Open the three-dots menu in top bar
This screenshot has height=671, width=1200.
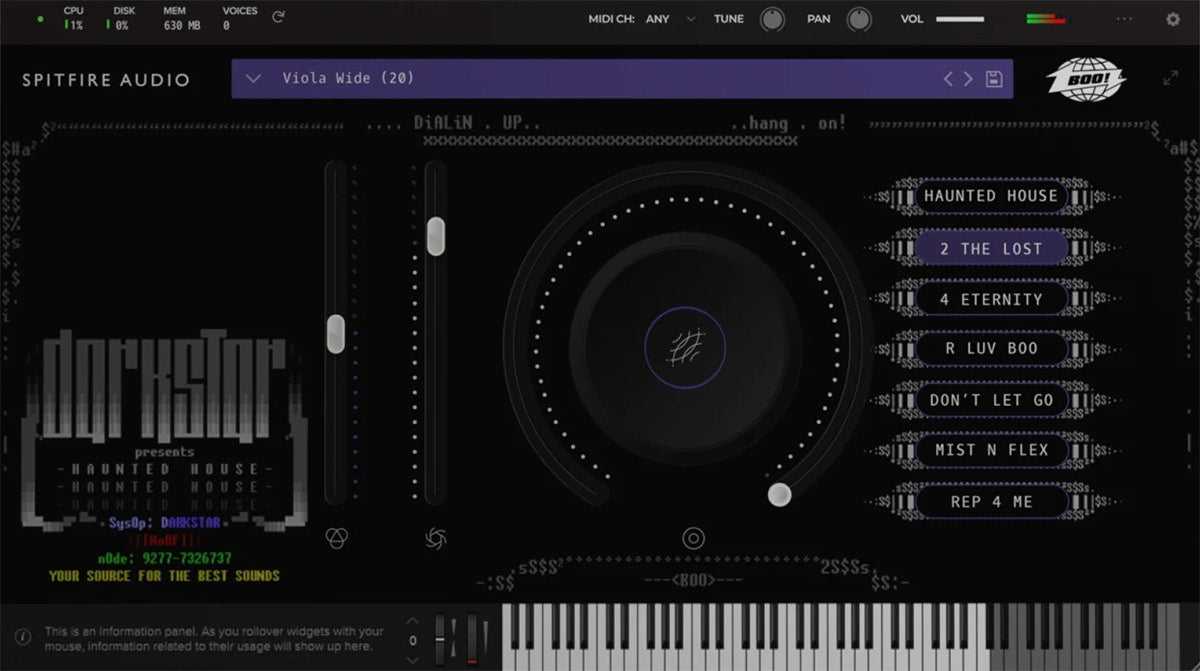(x=1126, y=18)
